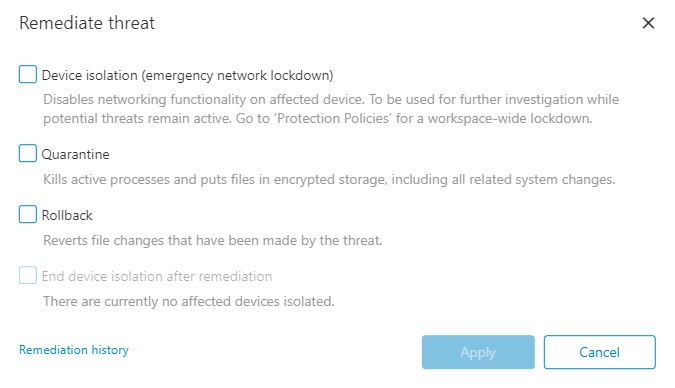Check the Rollback option box
675x388 pixels.
click(28, 214)
